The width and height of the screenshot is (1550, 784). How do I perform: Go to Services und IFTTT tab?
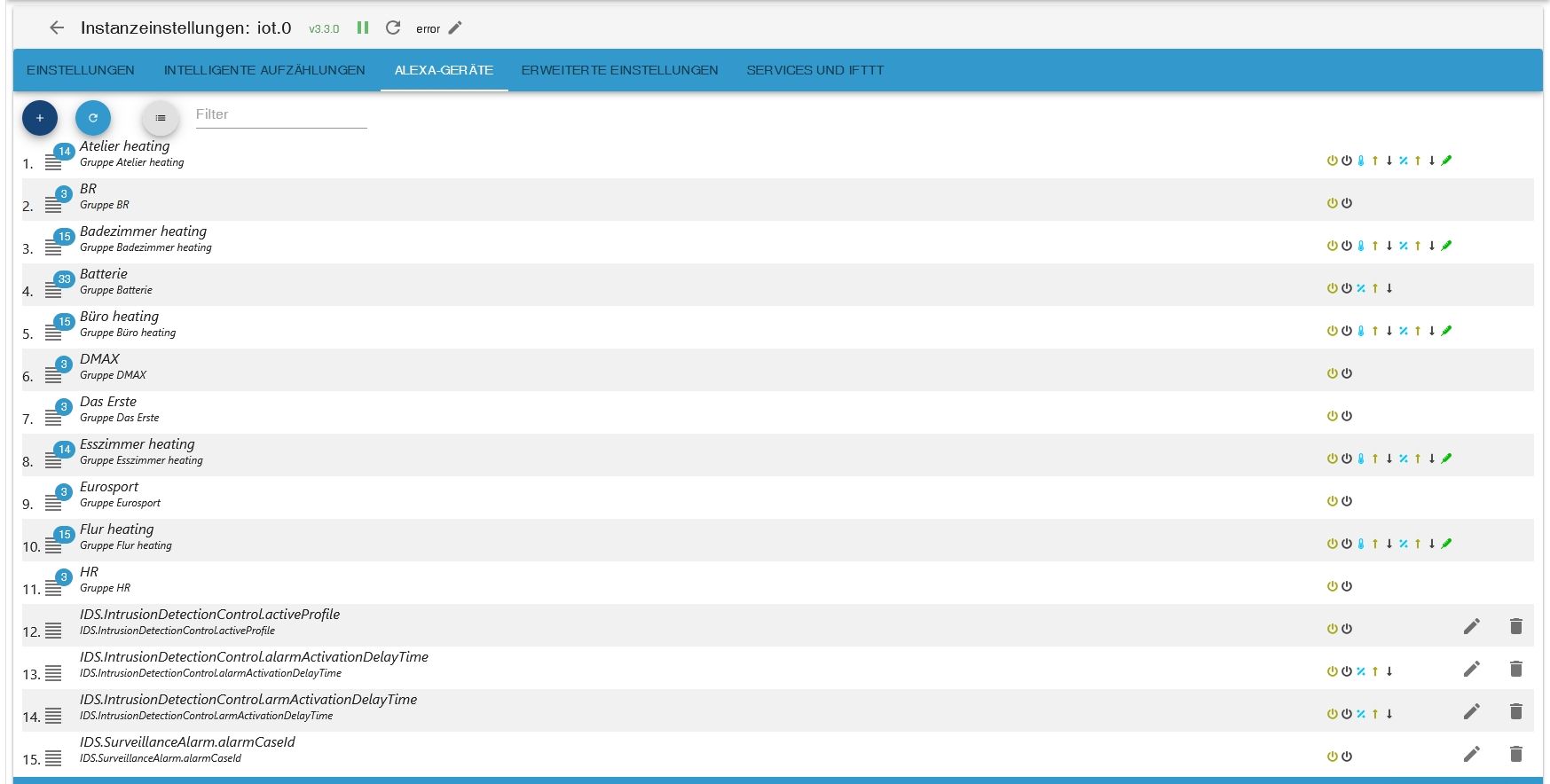click(814, 70)
